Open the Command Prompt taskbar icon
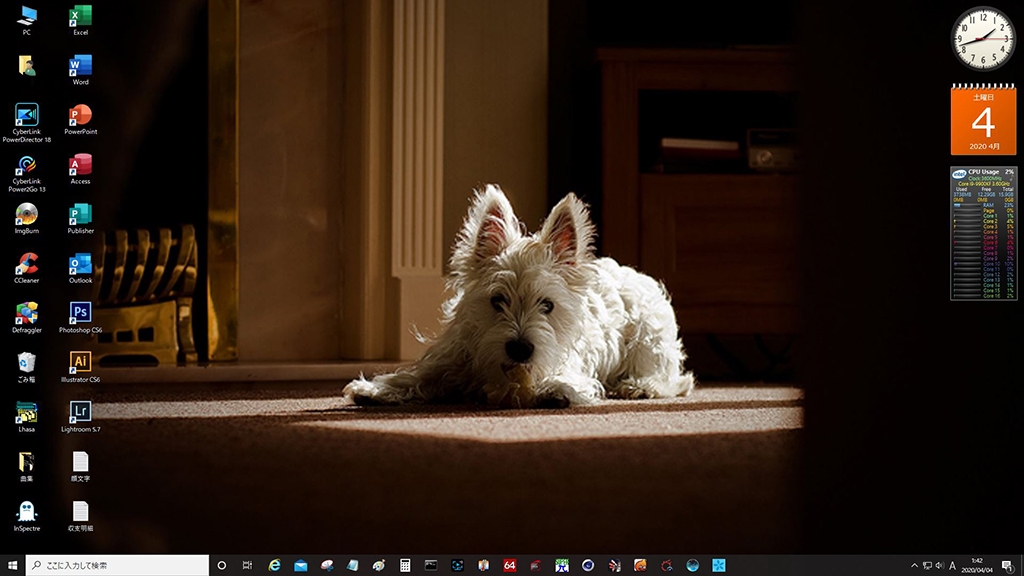1024x576 pixels. tap(431, 565)
